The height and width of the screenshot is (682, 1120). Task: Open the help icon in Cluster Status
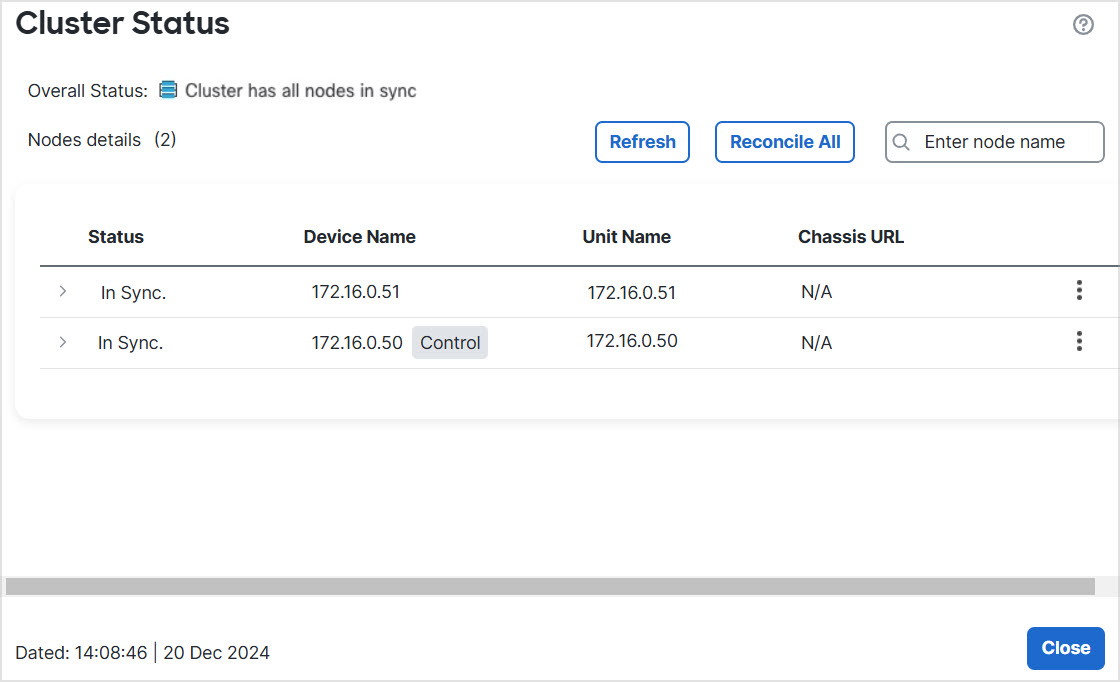(x=1083, y=25)
